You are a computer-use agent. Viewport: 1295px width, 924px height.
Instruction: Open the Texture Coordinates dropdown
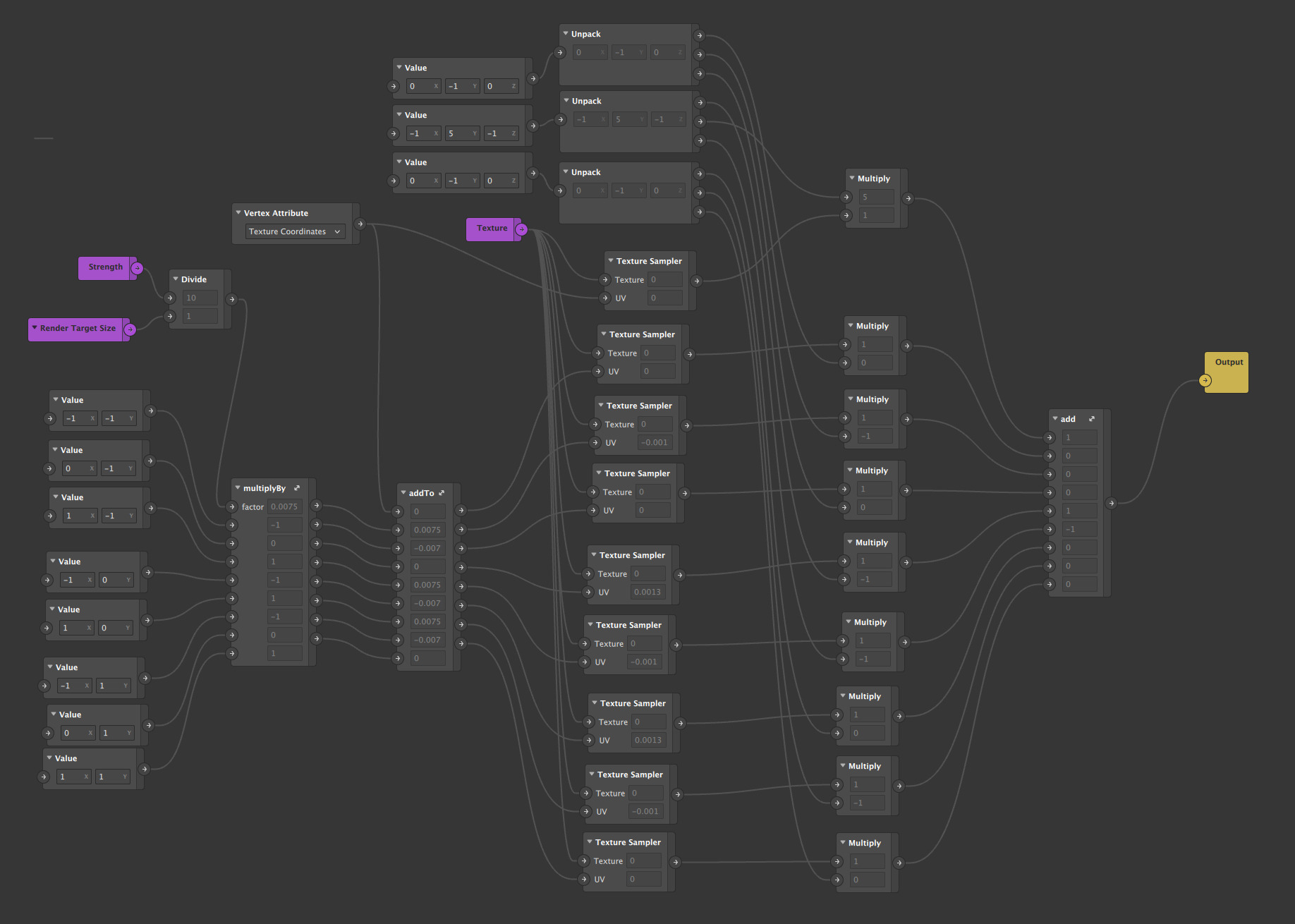click(296, 231)
